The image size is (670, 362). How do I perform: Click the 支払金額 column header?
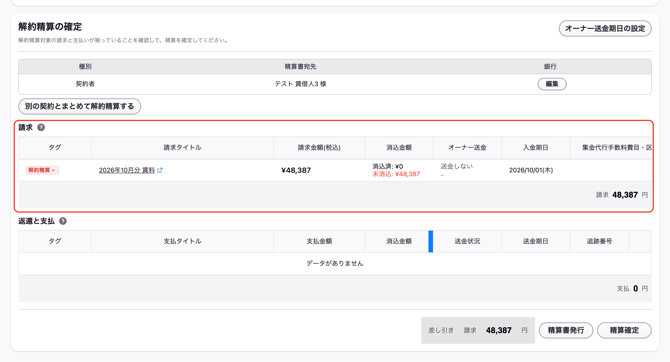pos(319,241)
